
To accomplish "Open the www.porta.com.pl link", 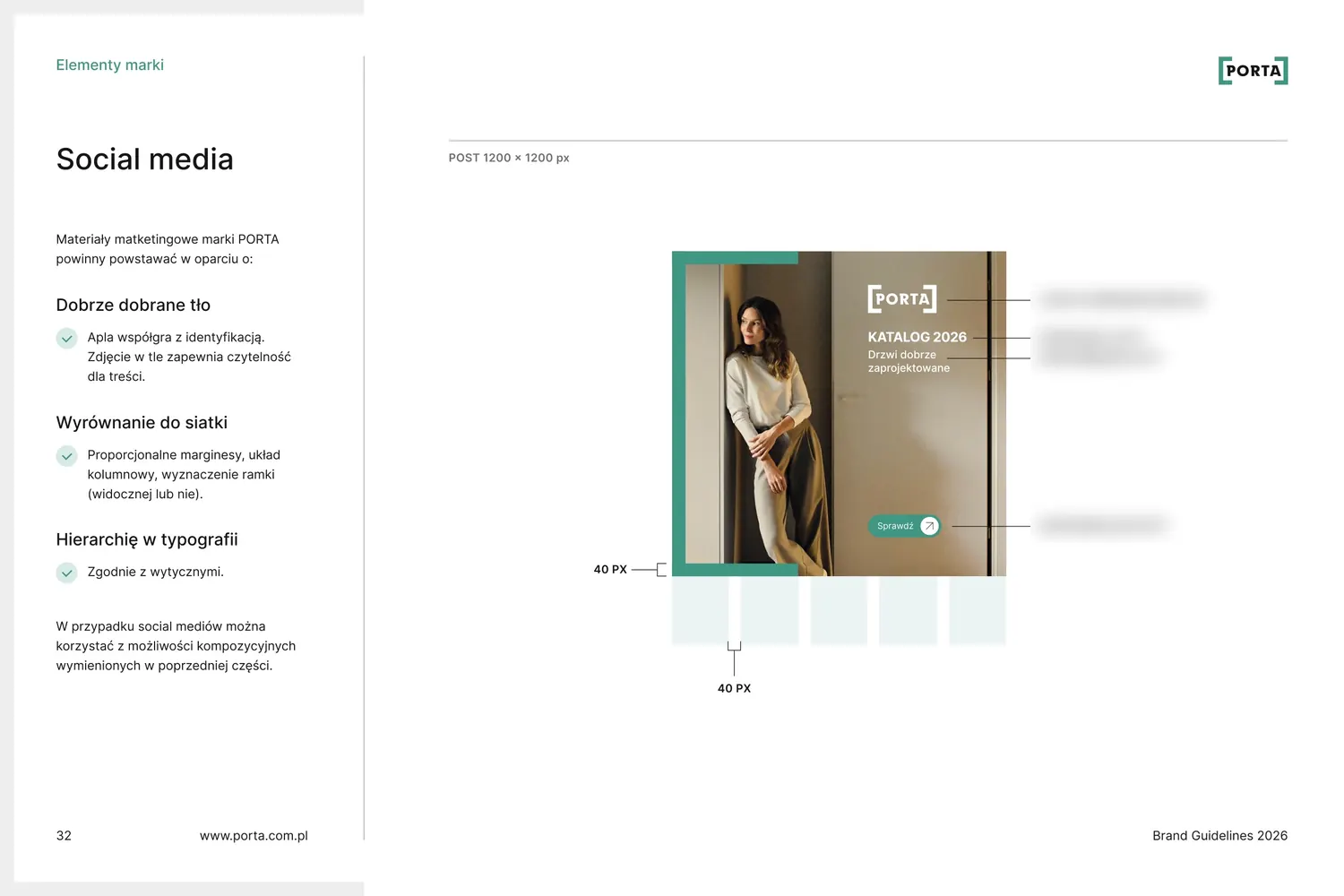I will tap(254, 836).
